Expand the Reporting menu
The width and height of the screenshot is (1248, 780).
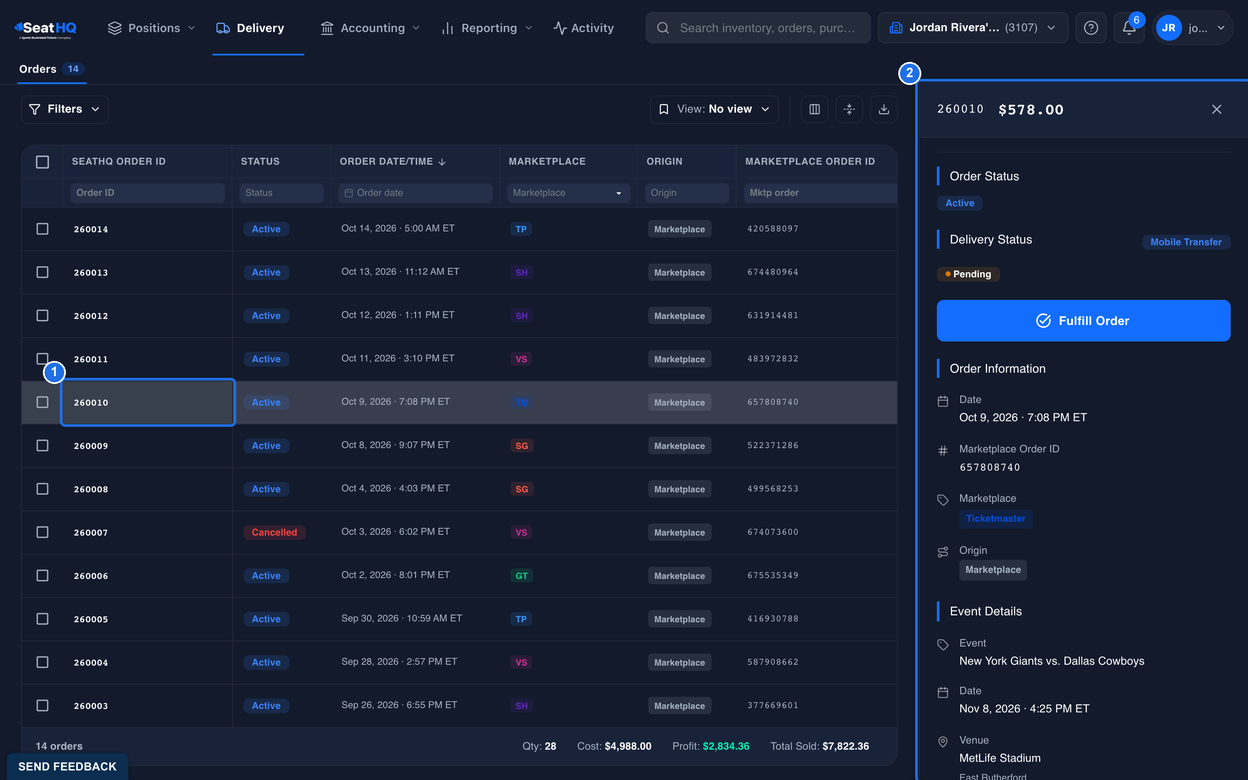pos(487,28)
